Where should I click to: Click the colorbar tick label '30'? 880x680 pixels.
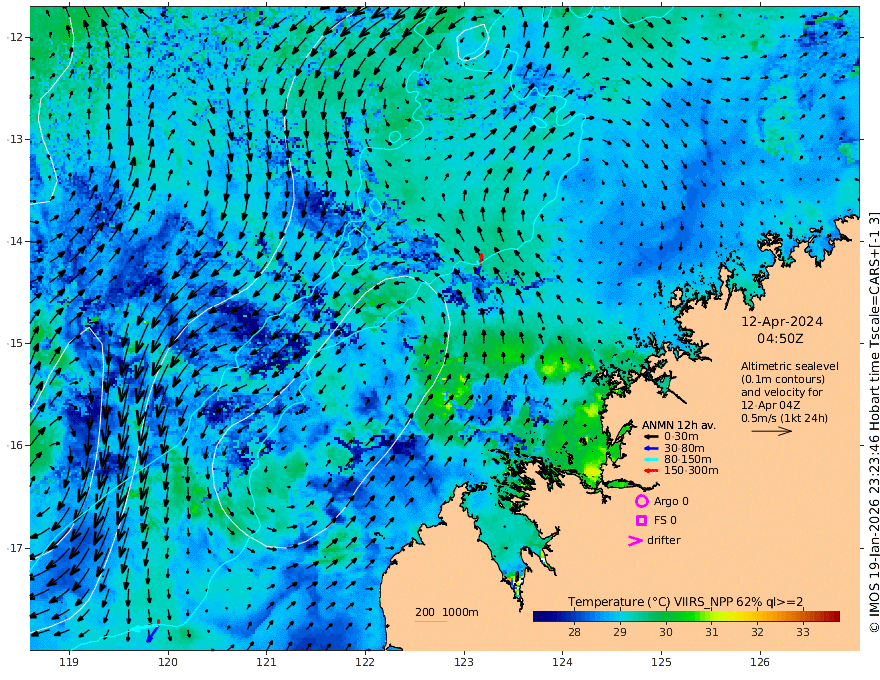tap(666, 632)
